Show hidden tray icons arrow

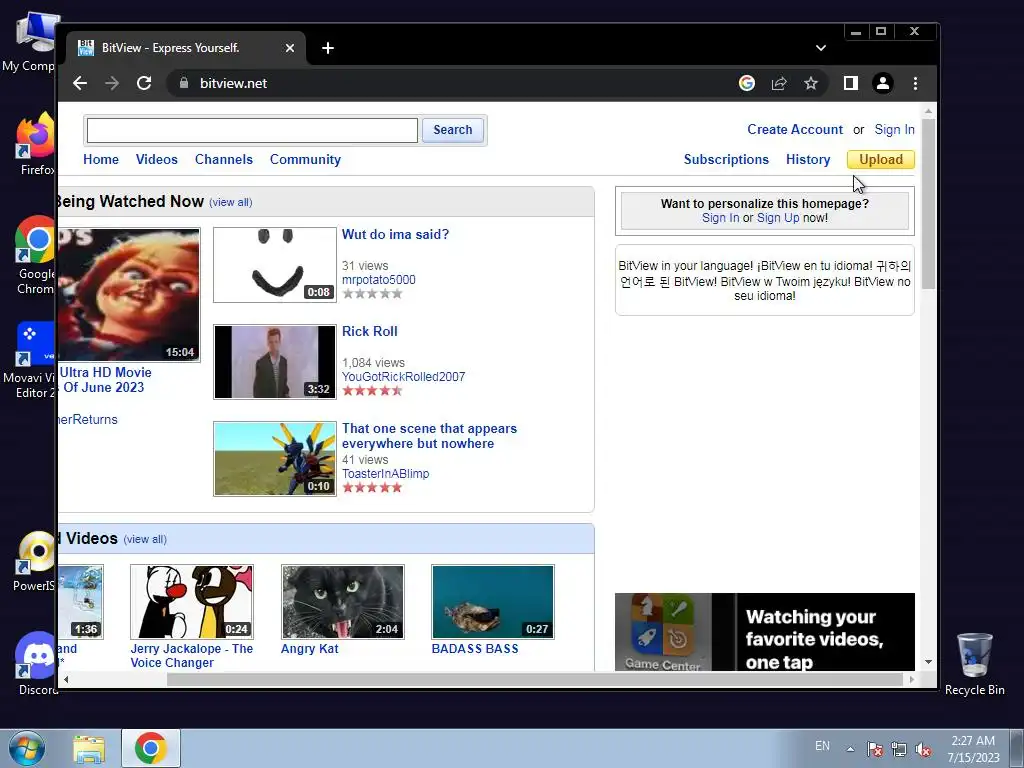[x=850, y=749]
